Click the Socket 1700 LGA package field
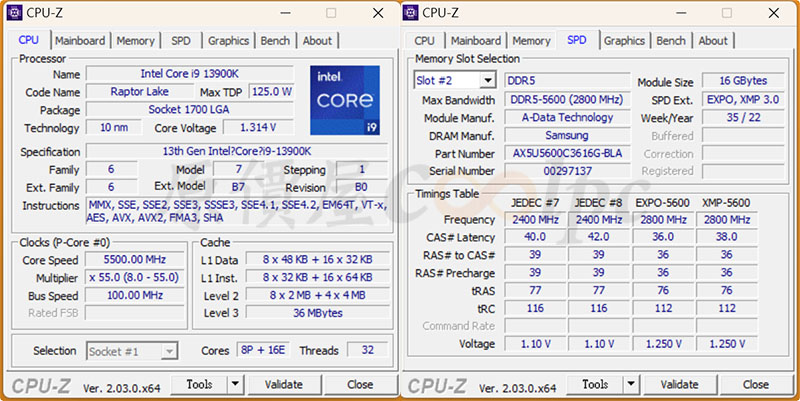This screenshot has height=401, width=800. pyautogui.click(x=190, y=110)
